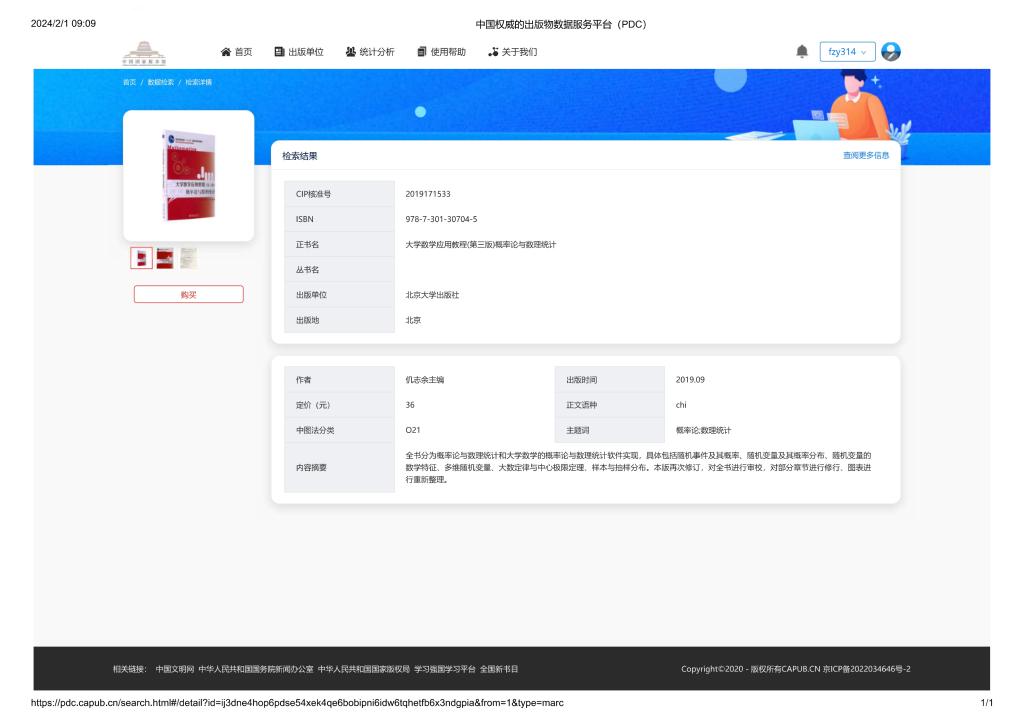
Task: Open 使用帮助 menu item
Action: [x=441, y=52]
